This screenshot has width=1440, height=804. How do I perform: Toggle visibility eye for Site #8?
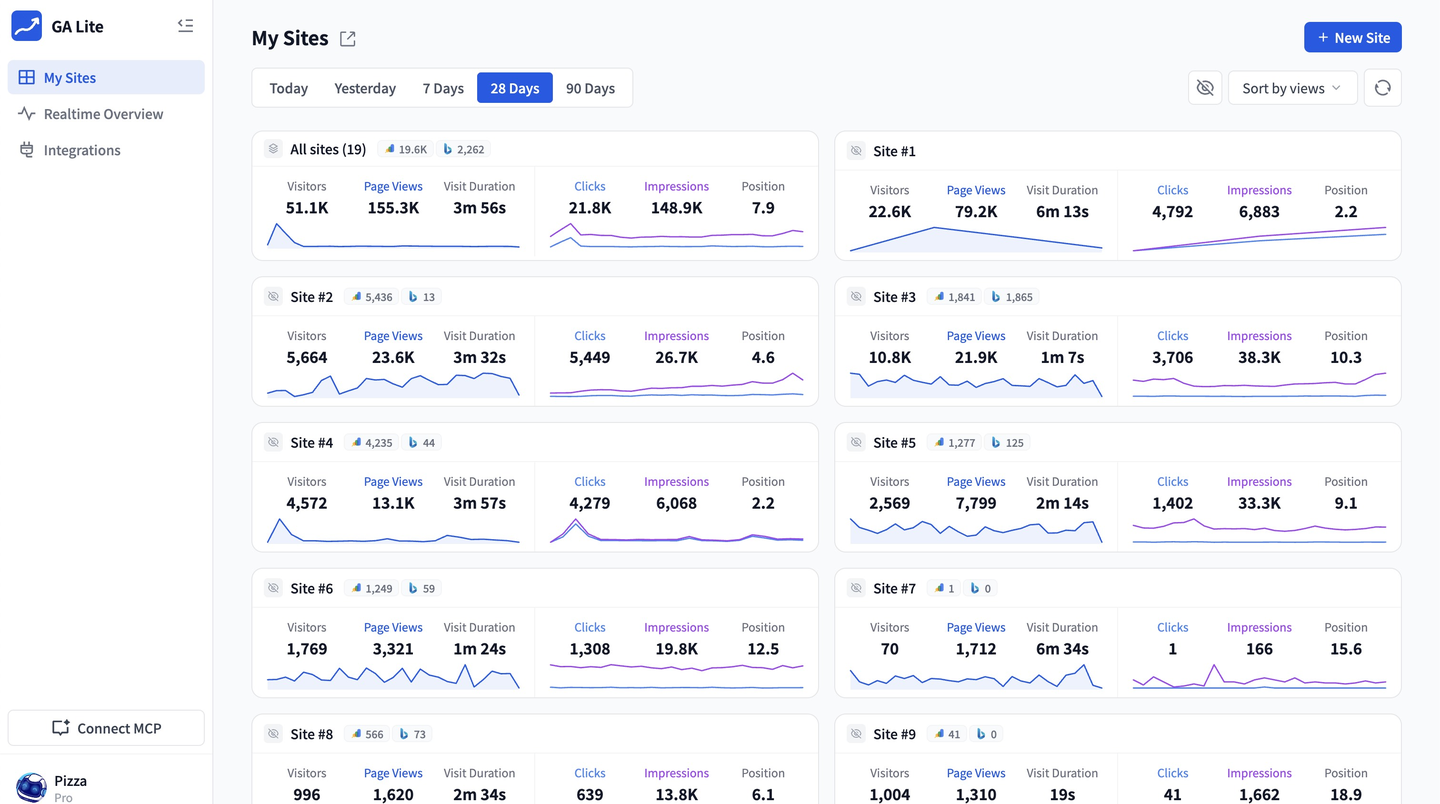point(273,734)
